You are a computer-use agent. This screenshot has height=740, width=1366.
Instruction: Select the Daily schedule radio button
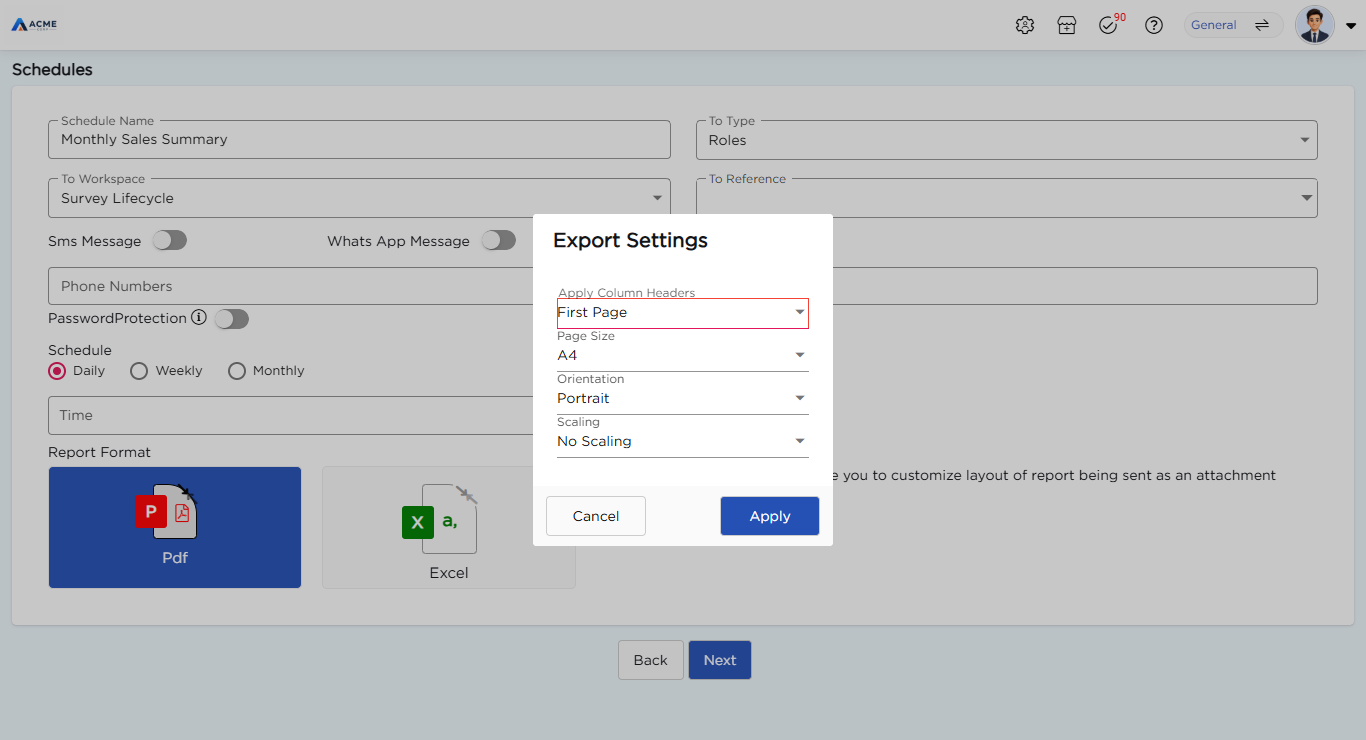click(x=57, y=371)
